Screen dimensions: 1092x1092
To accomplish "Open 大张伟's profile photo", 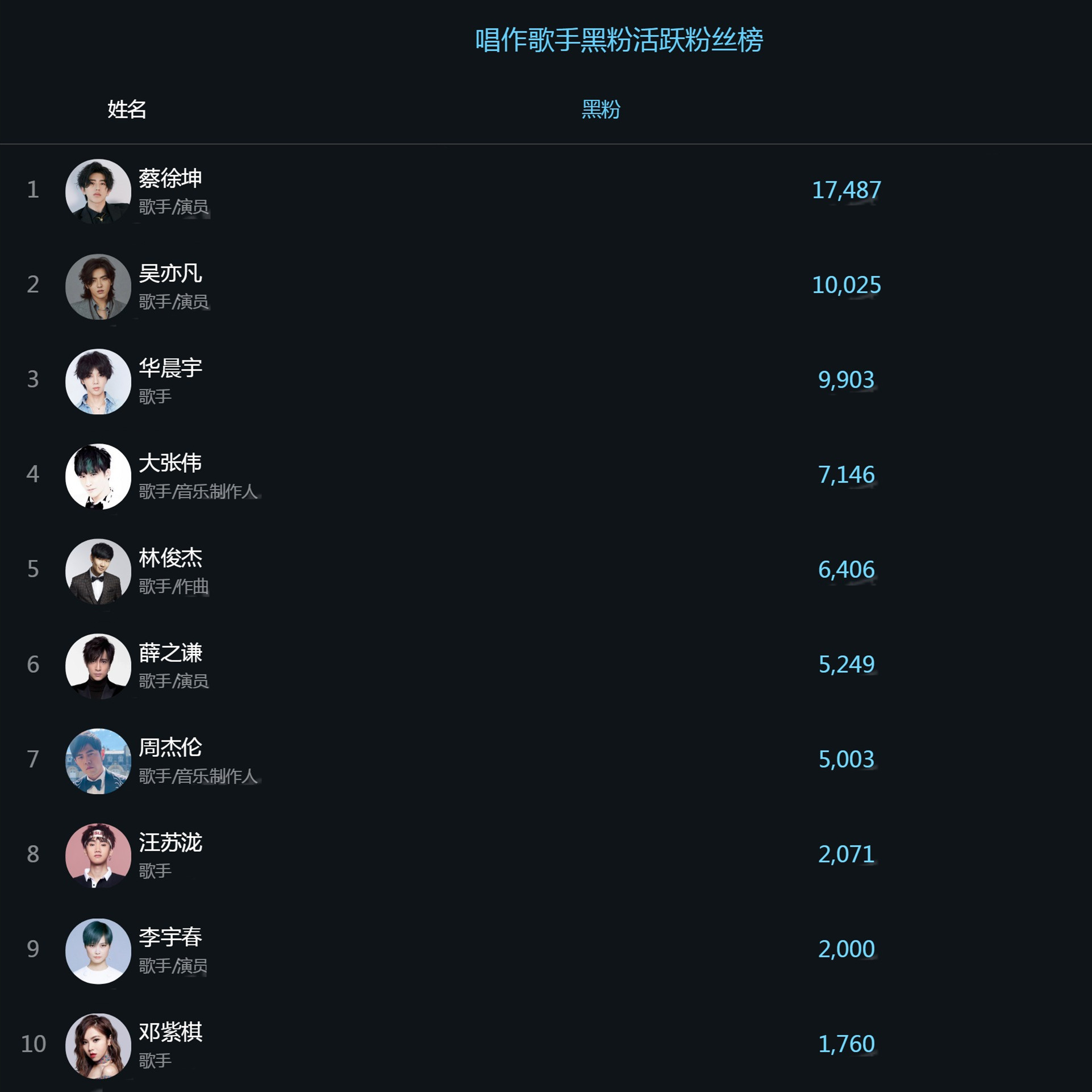I will pos(98,477).
